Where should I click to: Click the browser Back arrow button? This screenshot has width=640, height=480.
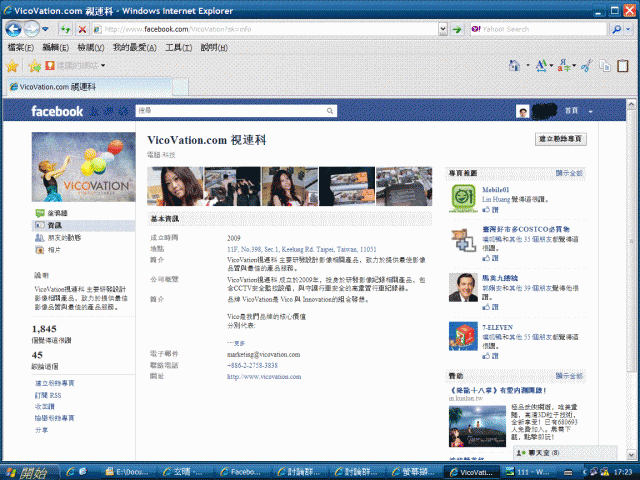13,29
